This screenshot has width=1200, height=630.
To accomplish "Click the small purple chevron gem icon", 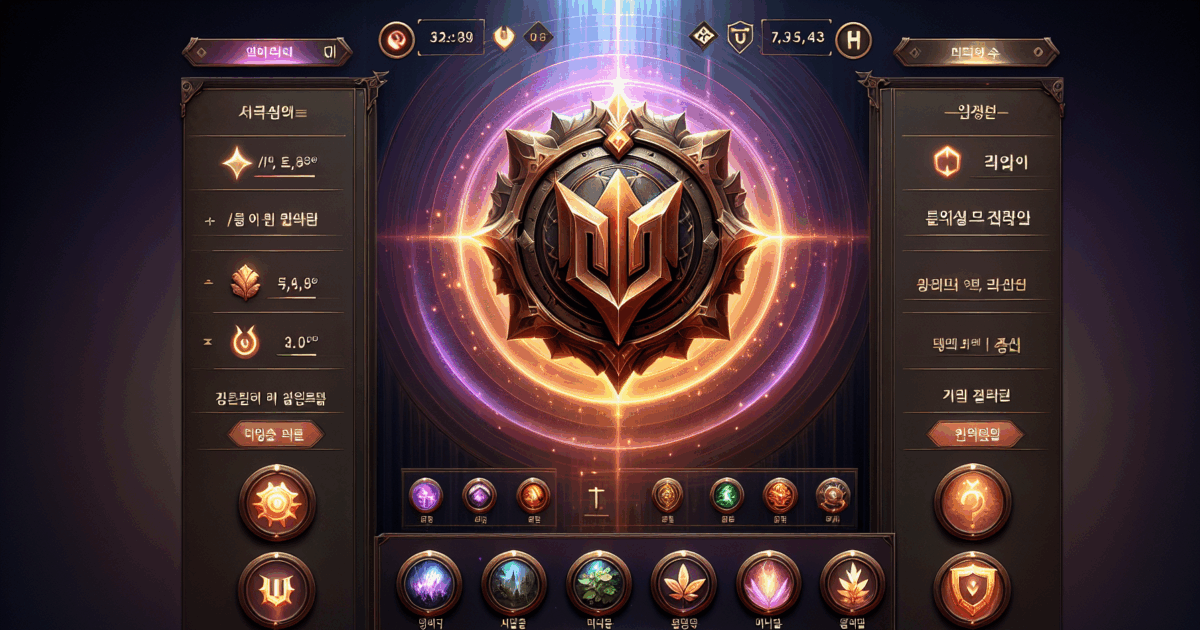I will coord(479,494).
